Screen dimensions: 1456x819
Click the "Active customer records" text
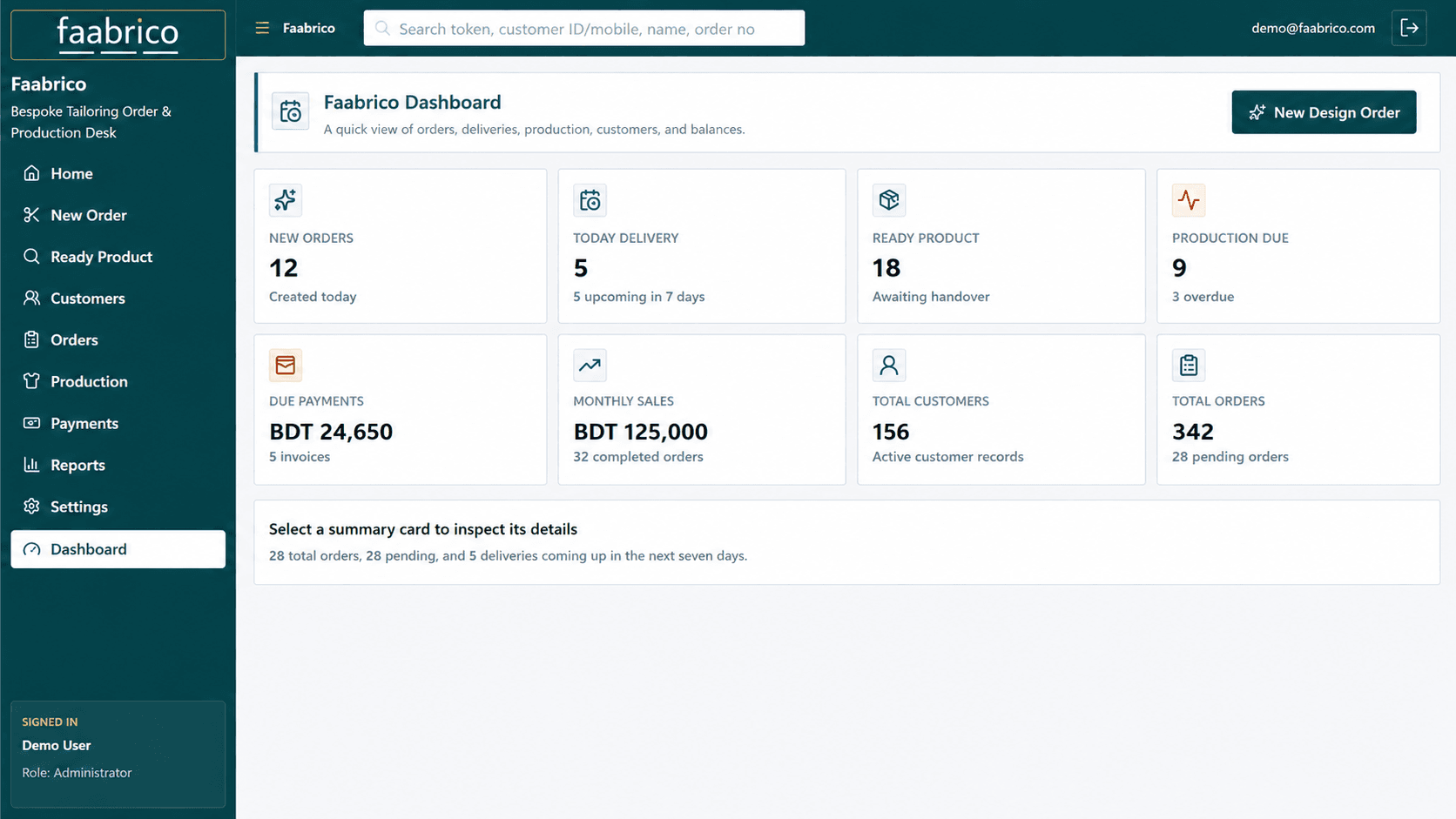tap(948, 457)
